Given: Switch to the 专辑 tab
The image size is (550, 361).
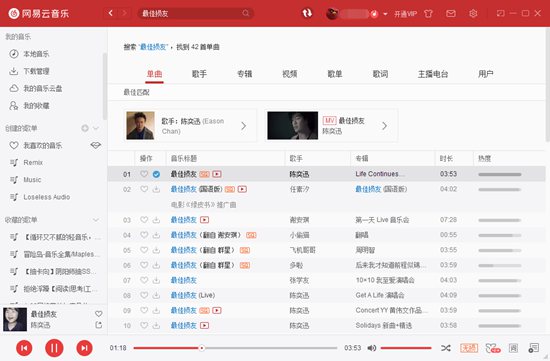Looking at the screenshot, I should point(244,74).
